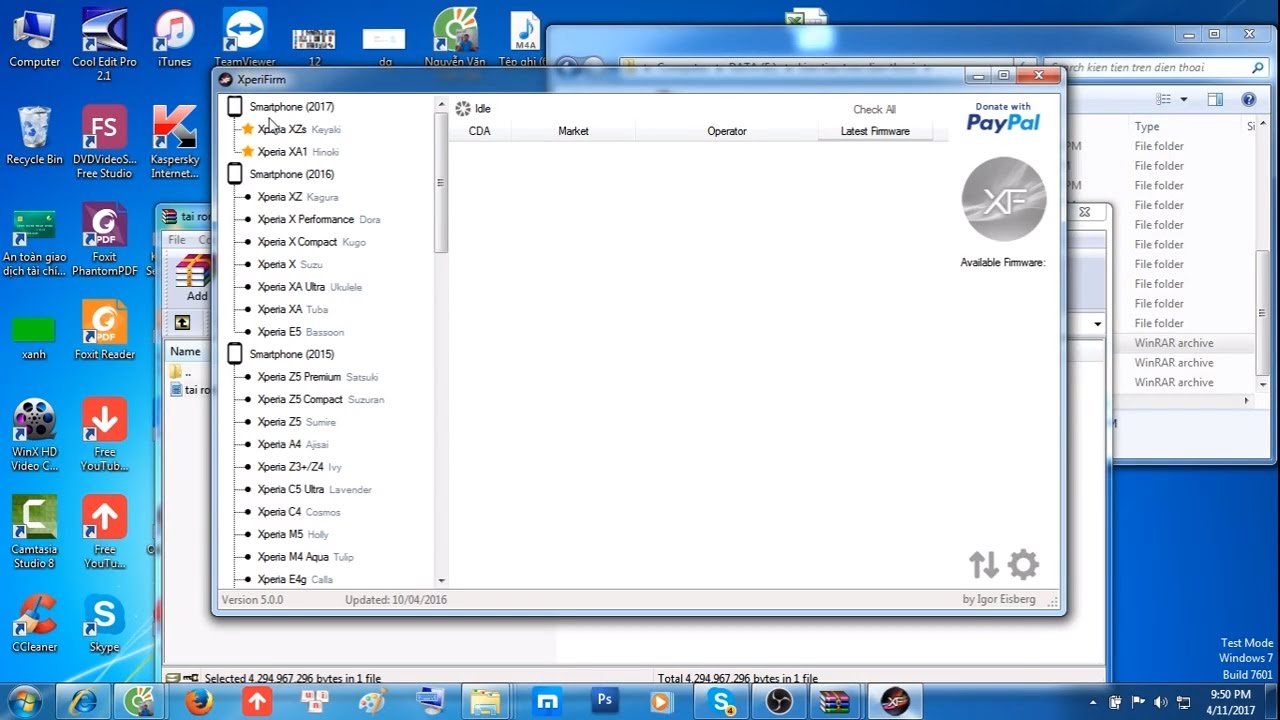Select Xperia XZs Keyaki in device tree
The image size is (1280, 720).
tap(298, 129)
